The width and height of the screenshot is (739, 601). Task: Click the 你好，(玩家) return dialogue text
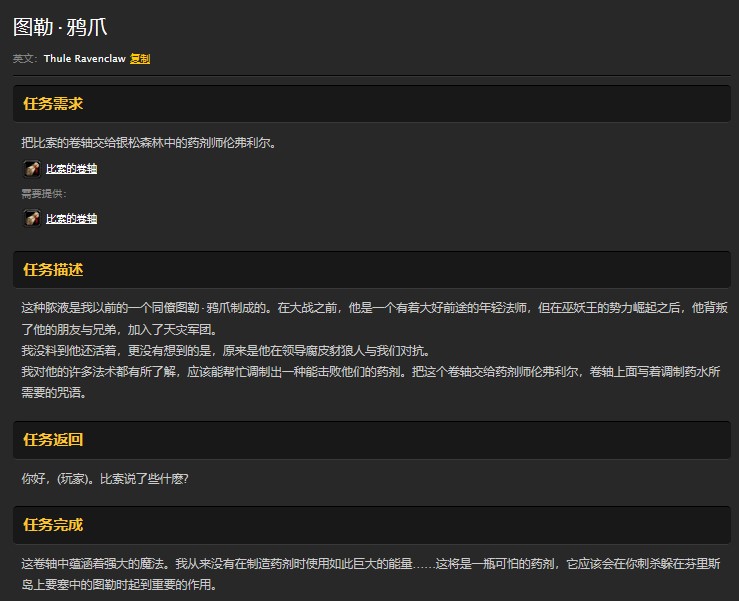click(105, 478)
